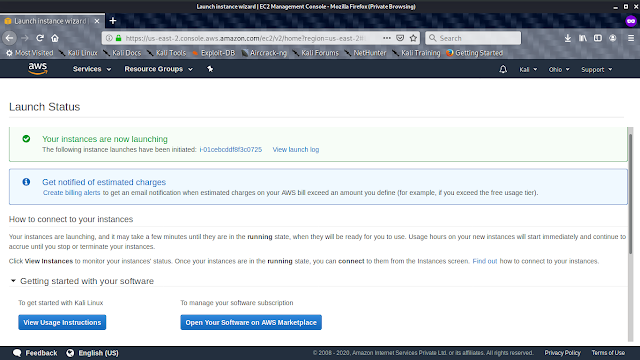
Task: Go to the browser Home page
Action: coord(55,38)
